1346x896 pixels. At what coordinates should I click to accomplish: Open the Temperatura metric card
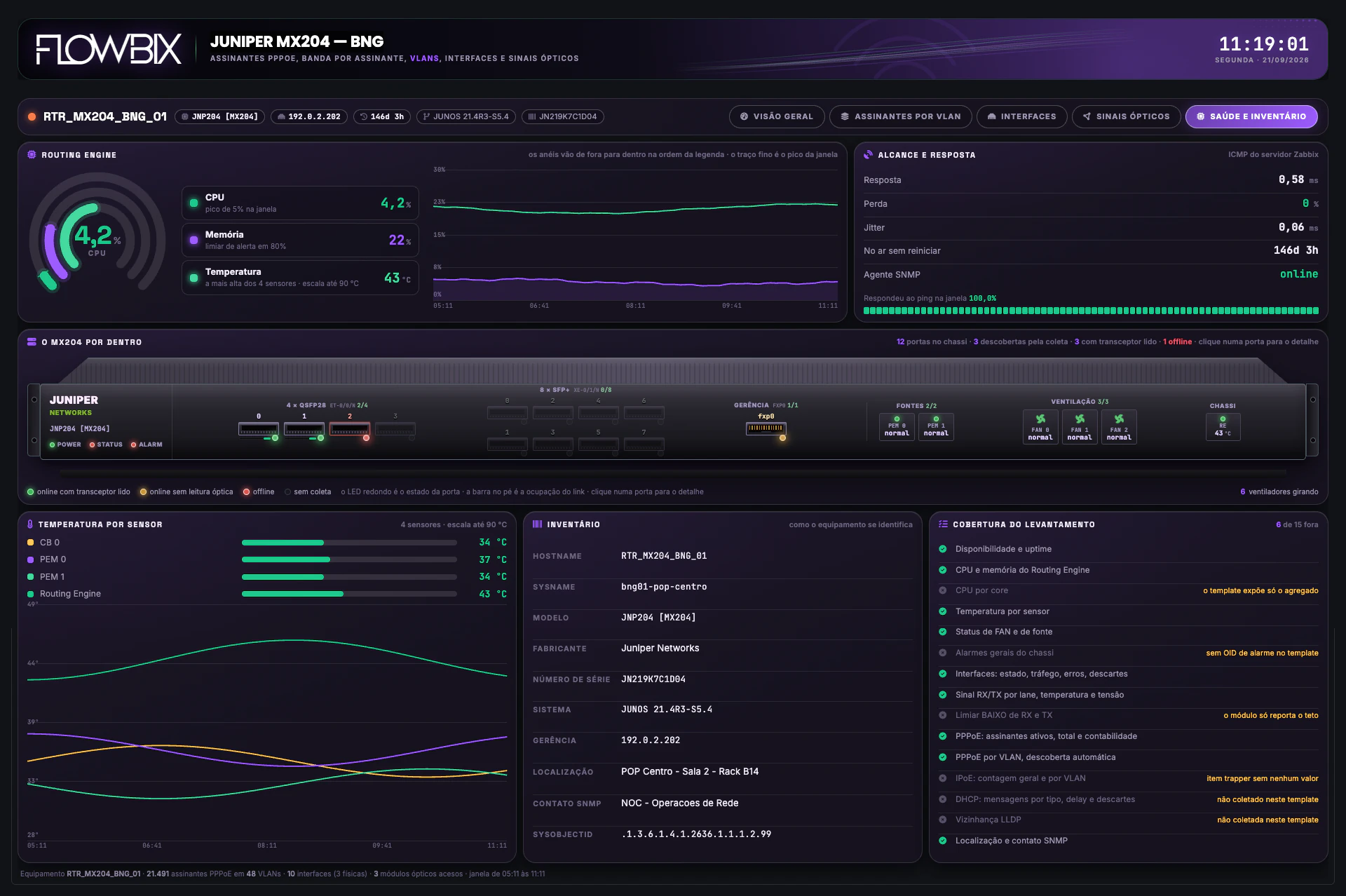click(x=300, y=278)
